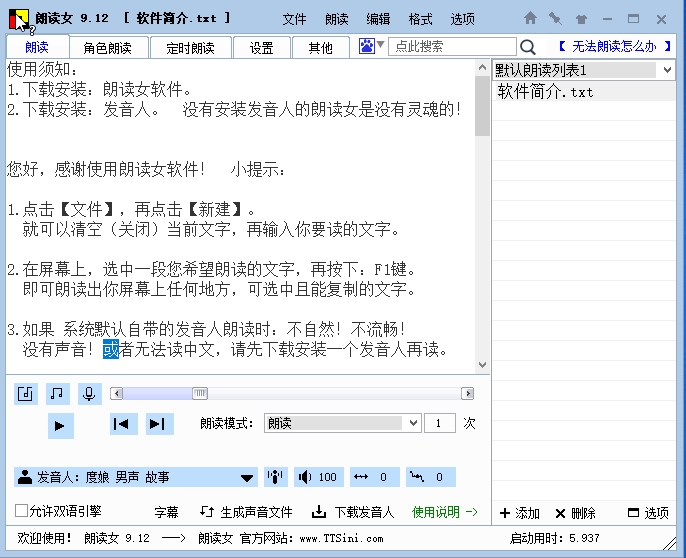Open the 朗读 menu in title bar
686x558 pixels.
coord(336,19)
